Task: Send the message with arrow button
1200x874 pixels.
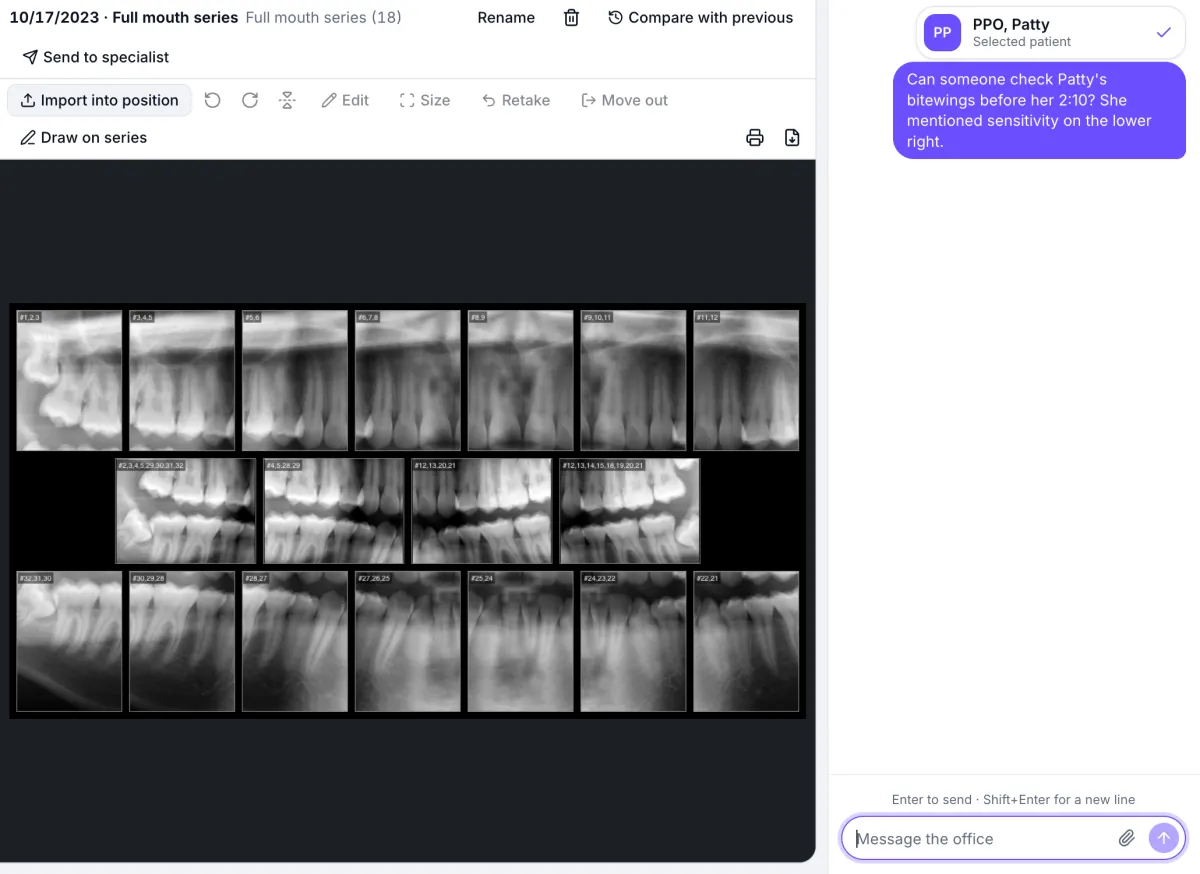Action: (1163, 838)
